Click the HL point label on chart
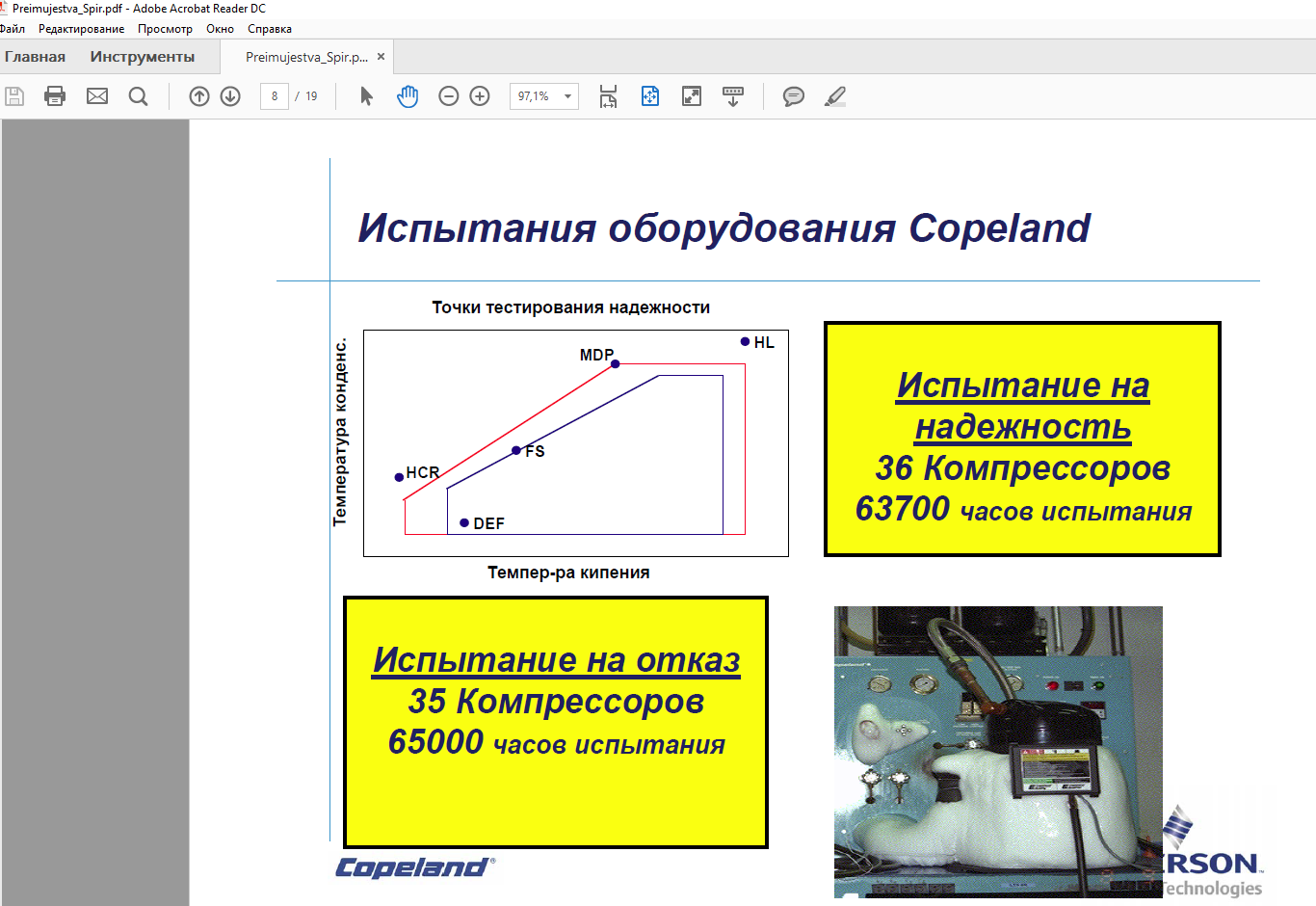Screen dimensions: 1316x906 coord(764,342)
